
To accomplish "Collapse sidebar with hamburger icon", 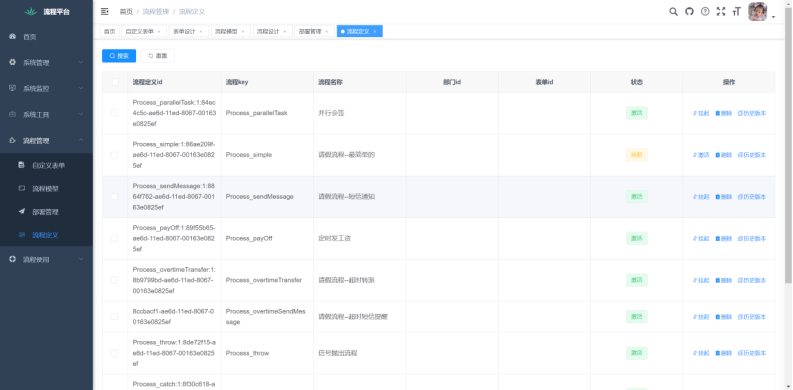I will coord(105,12).
